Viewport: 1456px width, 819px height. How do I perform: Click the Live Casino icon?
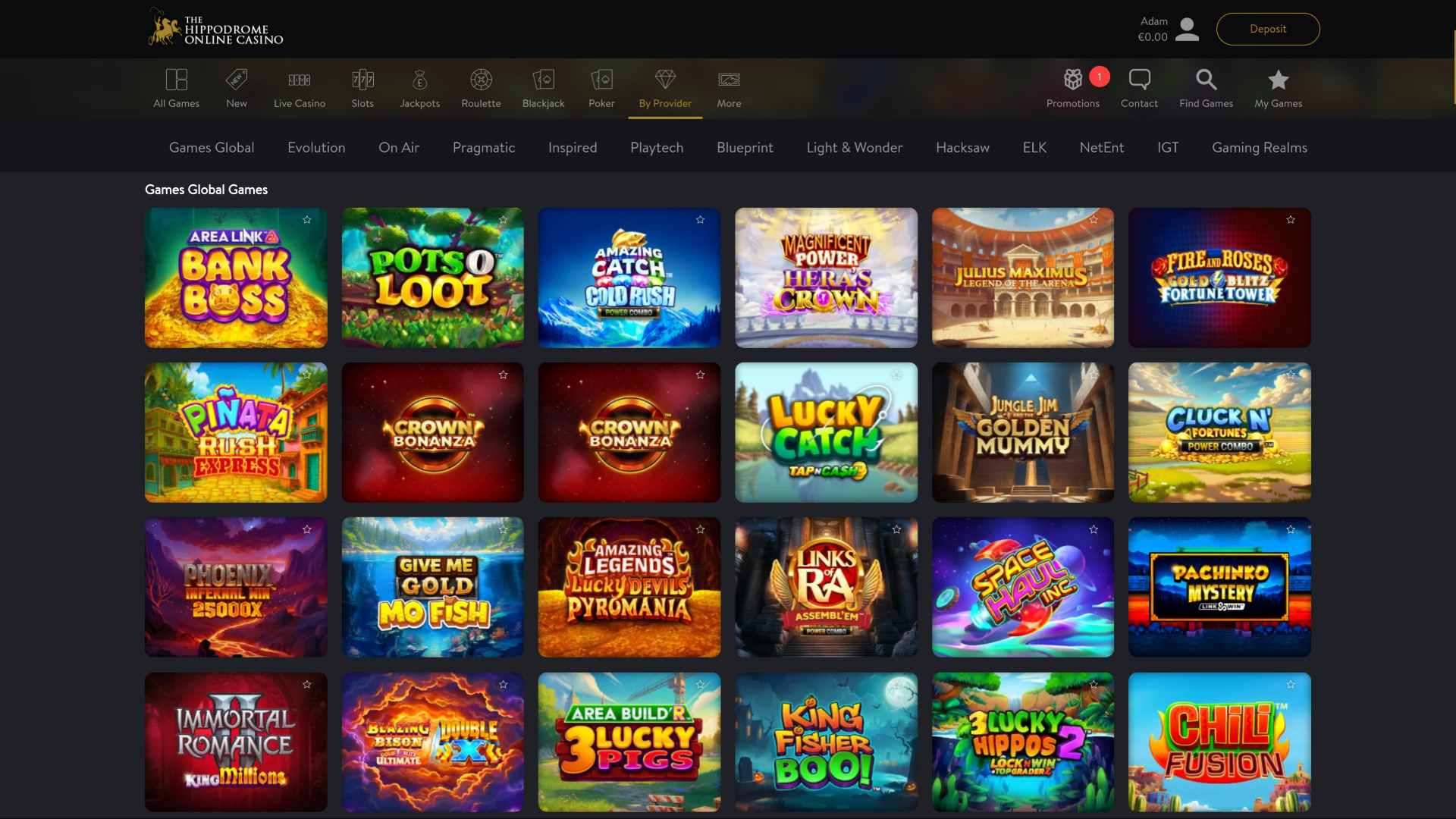tap(299, 80)
